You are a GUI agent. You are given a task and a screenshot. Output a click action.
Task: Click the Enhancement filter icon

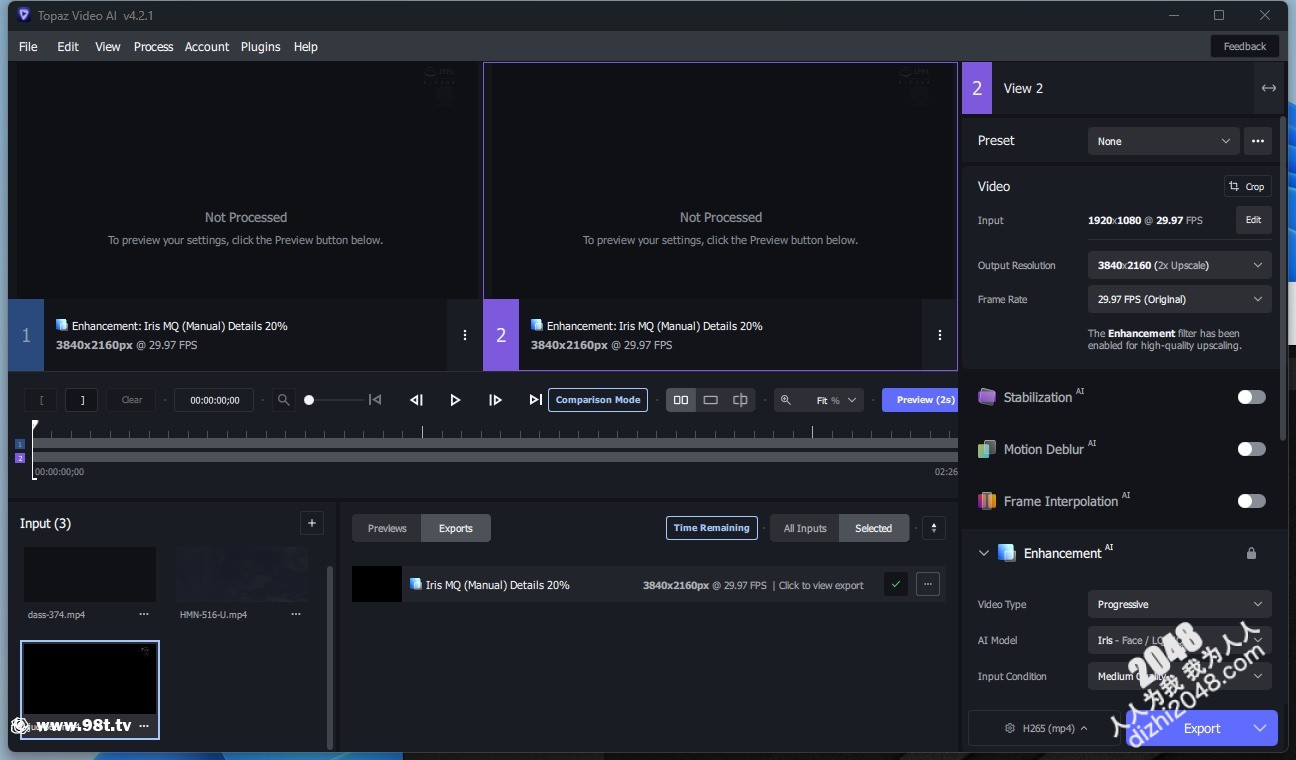tap(1007, 553)
